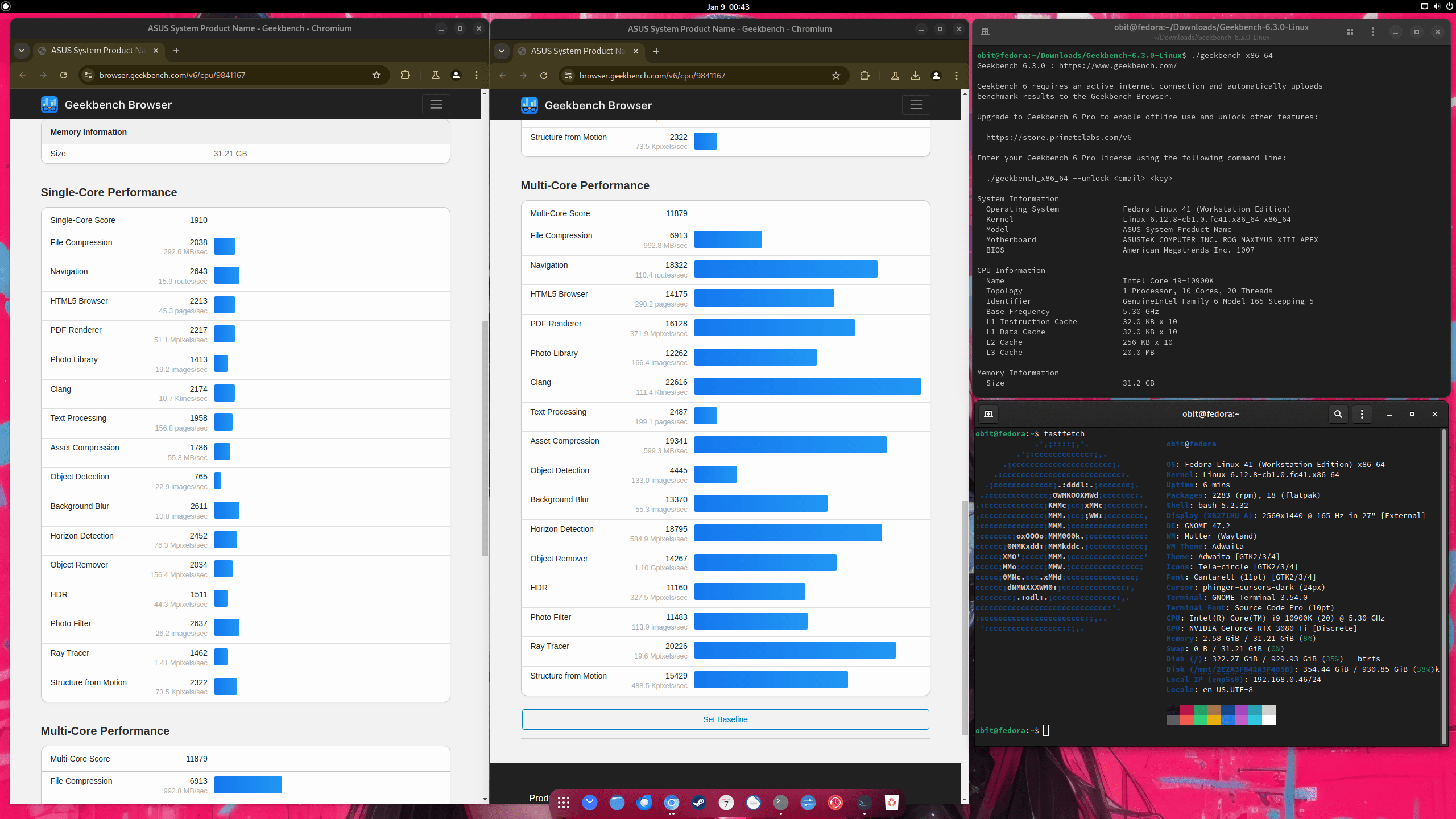Open a new tab in the right browser
The height and width of the screenshot is (819, 1456).
coord(656,51)
